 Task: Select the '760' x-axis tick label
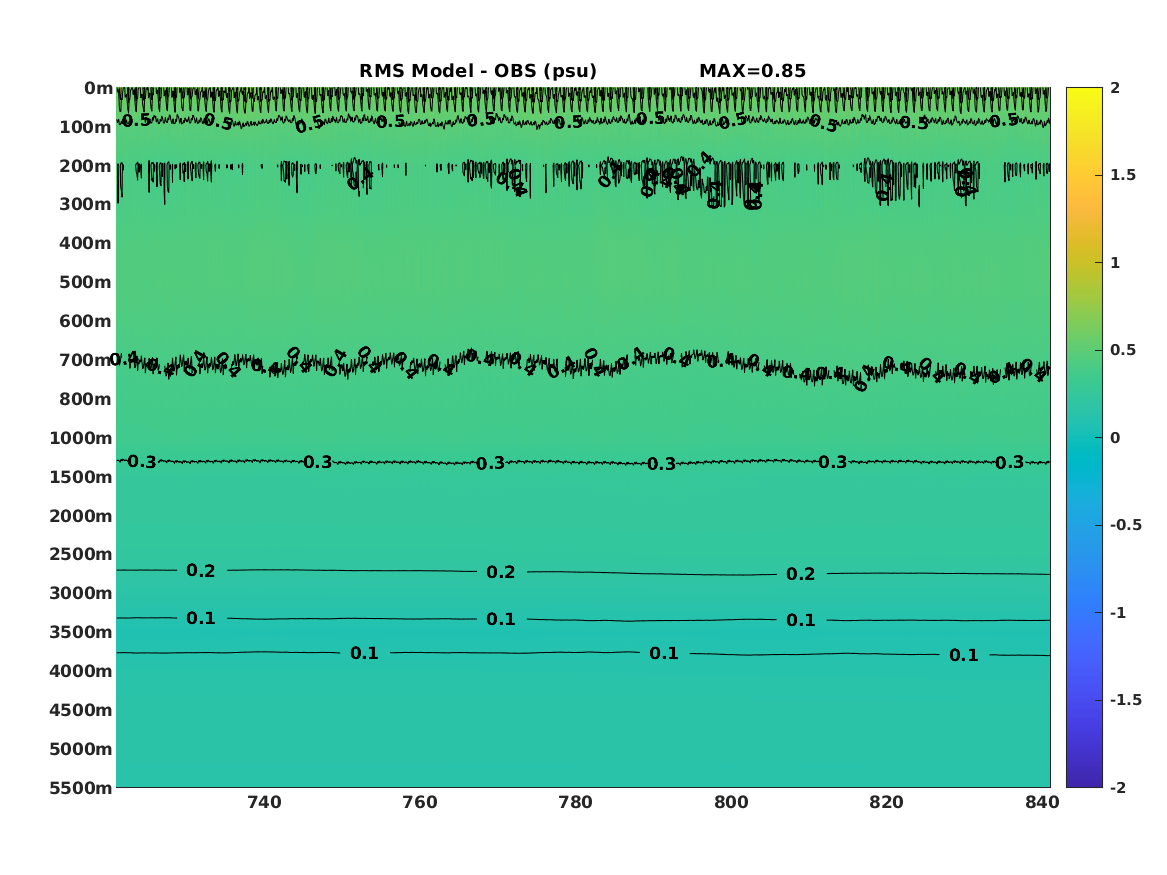[420, 802]
